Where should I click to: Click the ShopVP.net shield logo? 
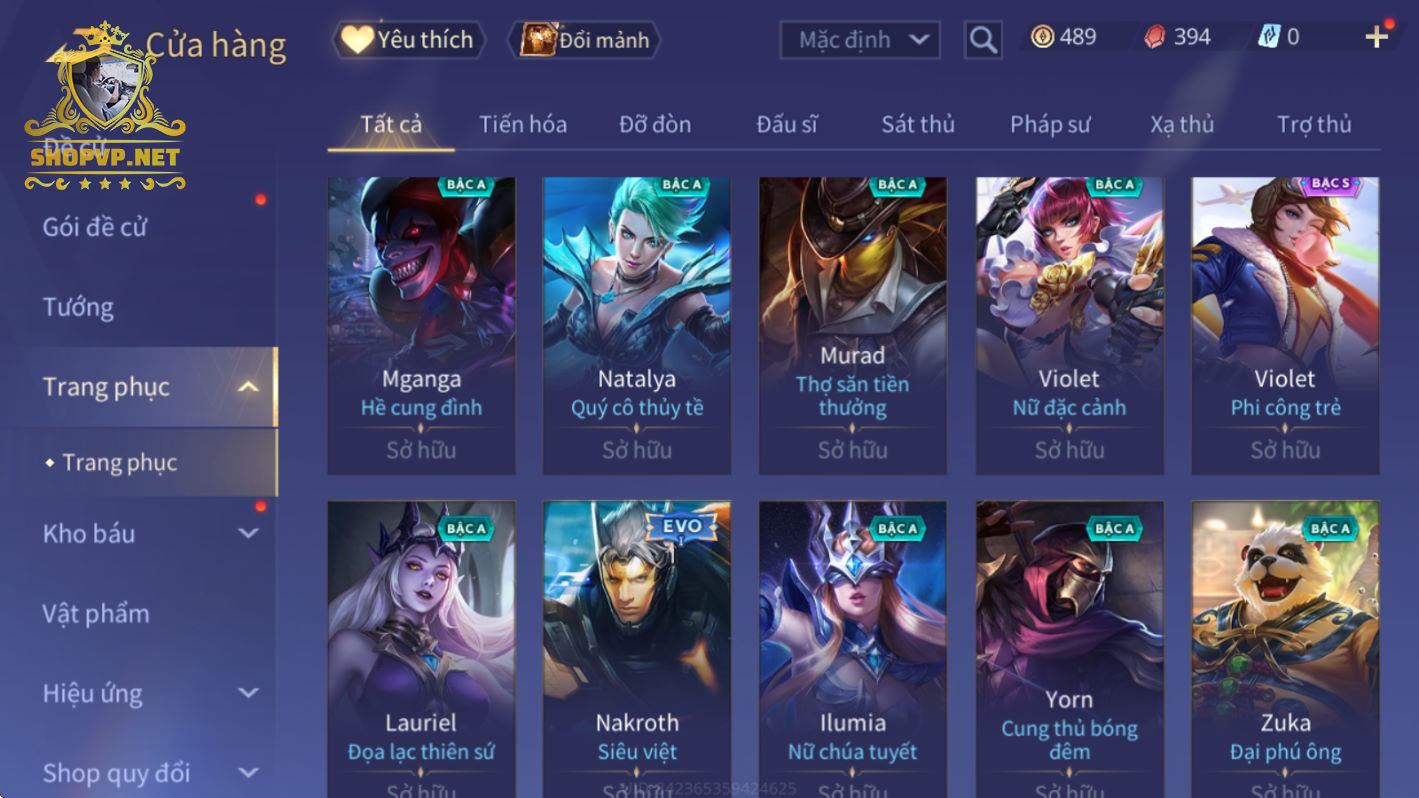pos(104,105)
